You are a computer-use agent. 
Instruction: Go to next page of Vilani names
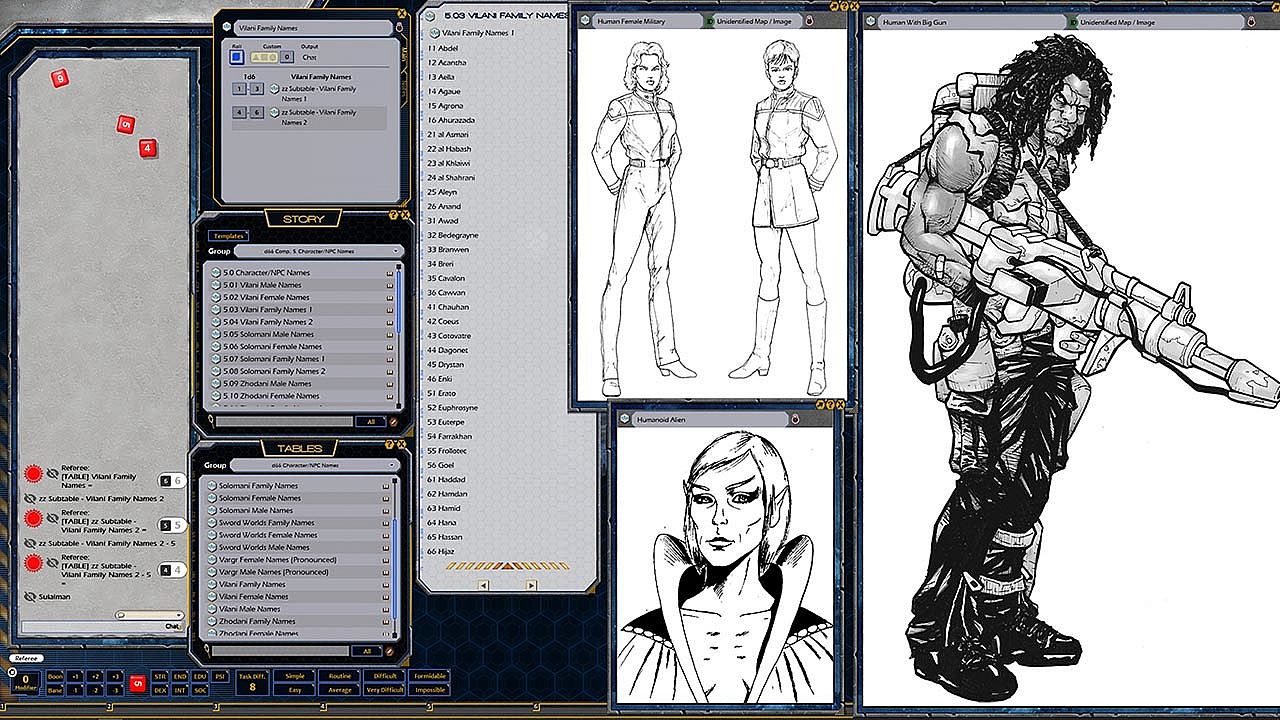[x=531, y=585]
